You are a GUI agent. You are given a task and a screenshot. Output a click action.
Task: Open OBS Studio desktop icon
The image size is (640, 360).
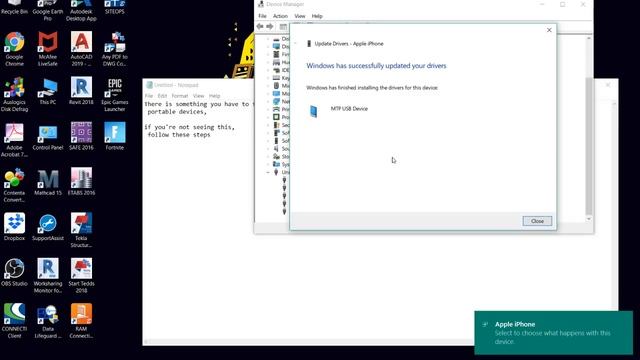pyautogui.click(x=14, y=273)
